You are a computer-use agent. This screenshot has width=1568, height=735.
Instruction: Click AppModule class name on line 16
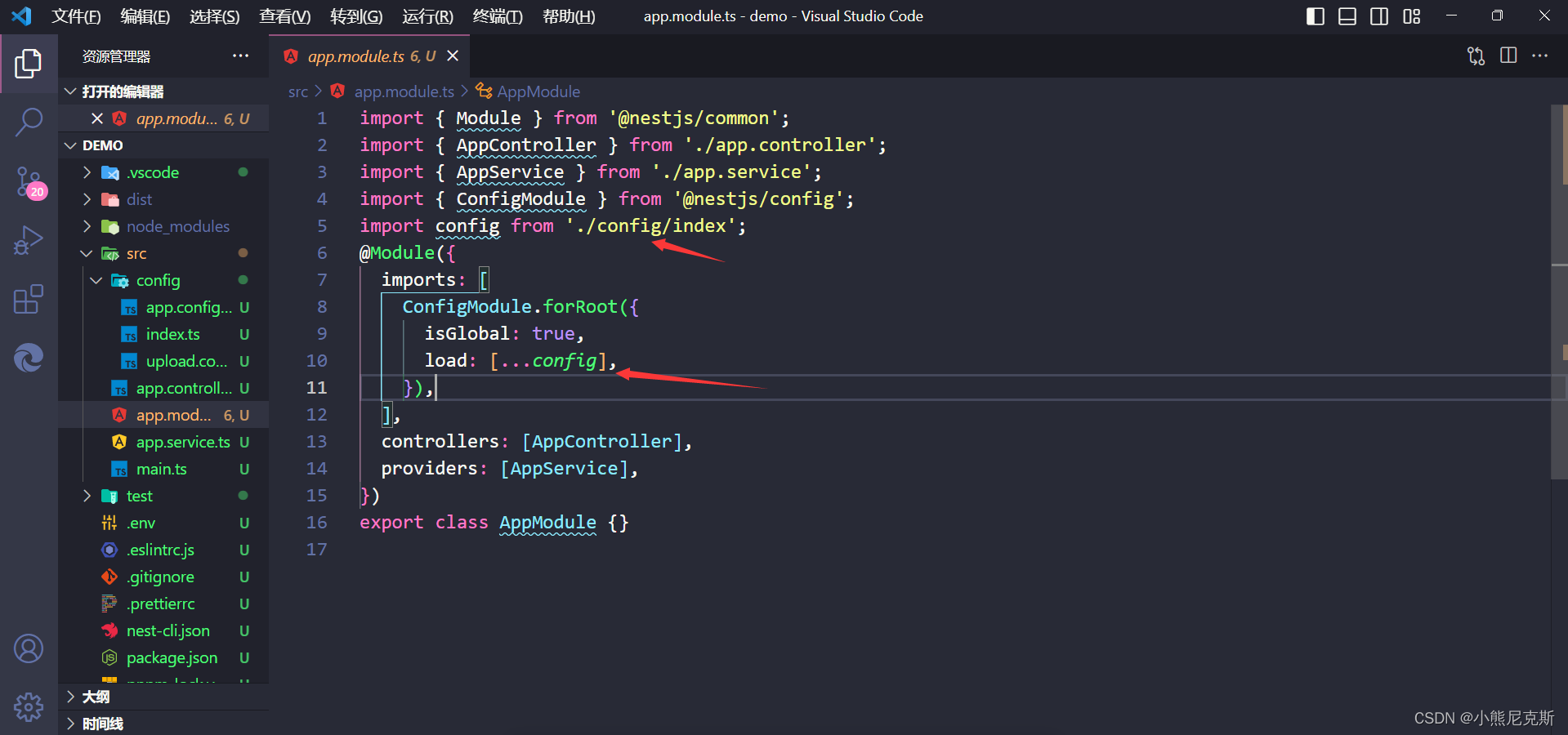[x=547, y=523]
